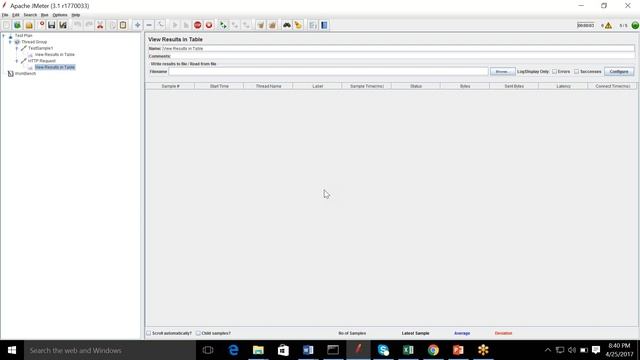Open Windows Start menu

(12, 350)
